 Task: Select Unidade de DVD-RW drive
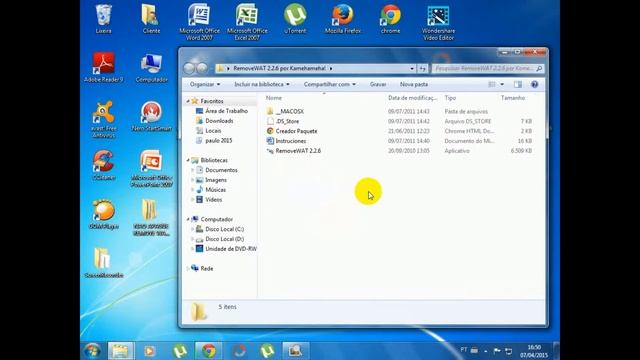tap(226, 249)
